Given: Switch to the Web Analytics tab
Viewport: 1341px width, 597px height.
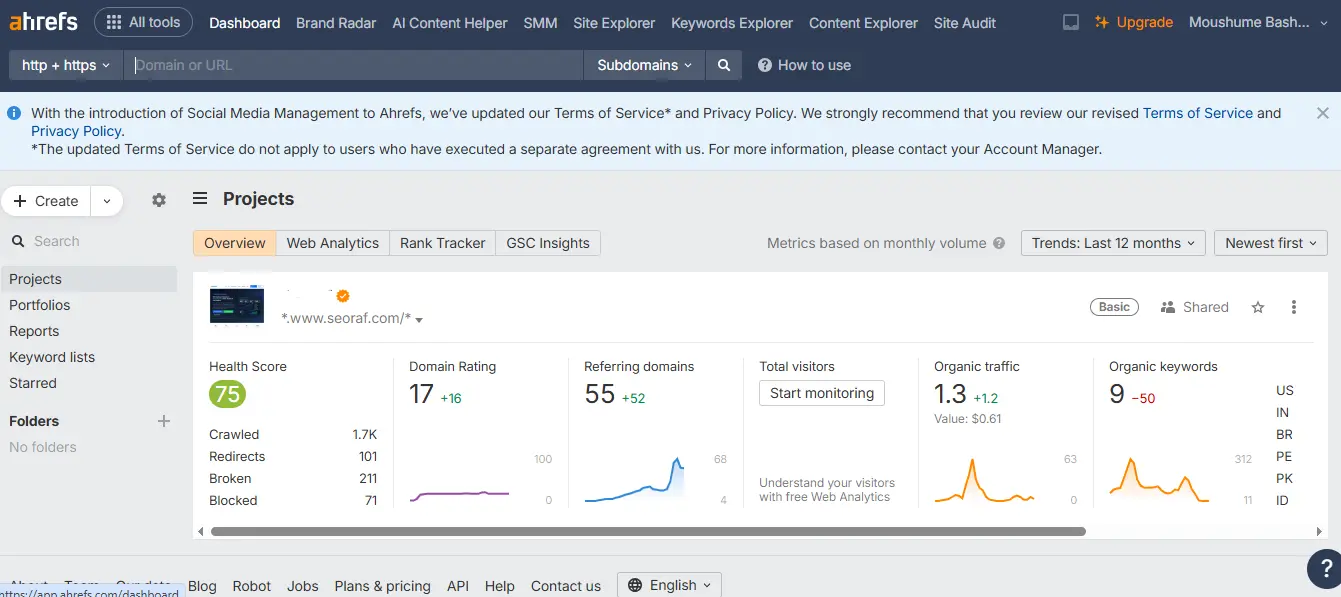Looking at the screenshot, I should (333, 243).
